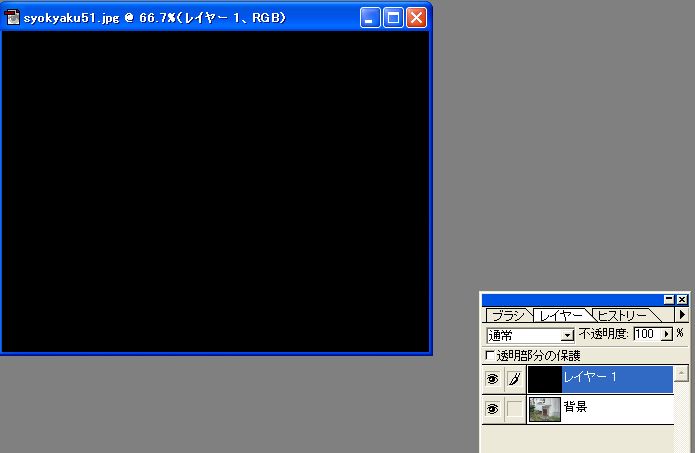Open the 通常 blend mode dropdown

coord(568,335)
